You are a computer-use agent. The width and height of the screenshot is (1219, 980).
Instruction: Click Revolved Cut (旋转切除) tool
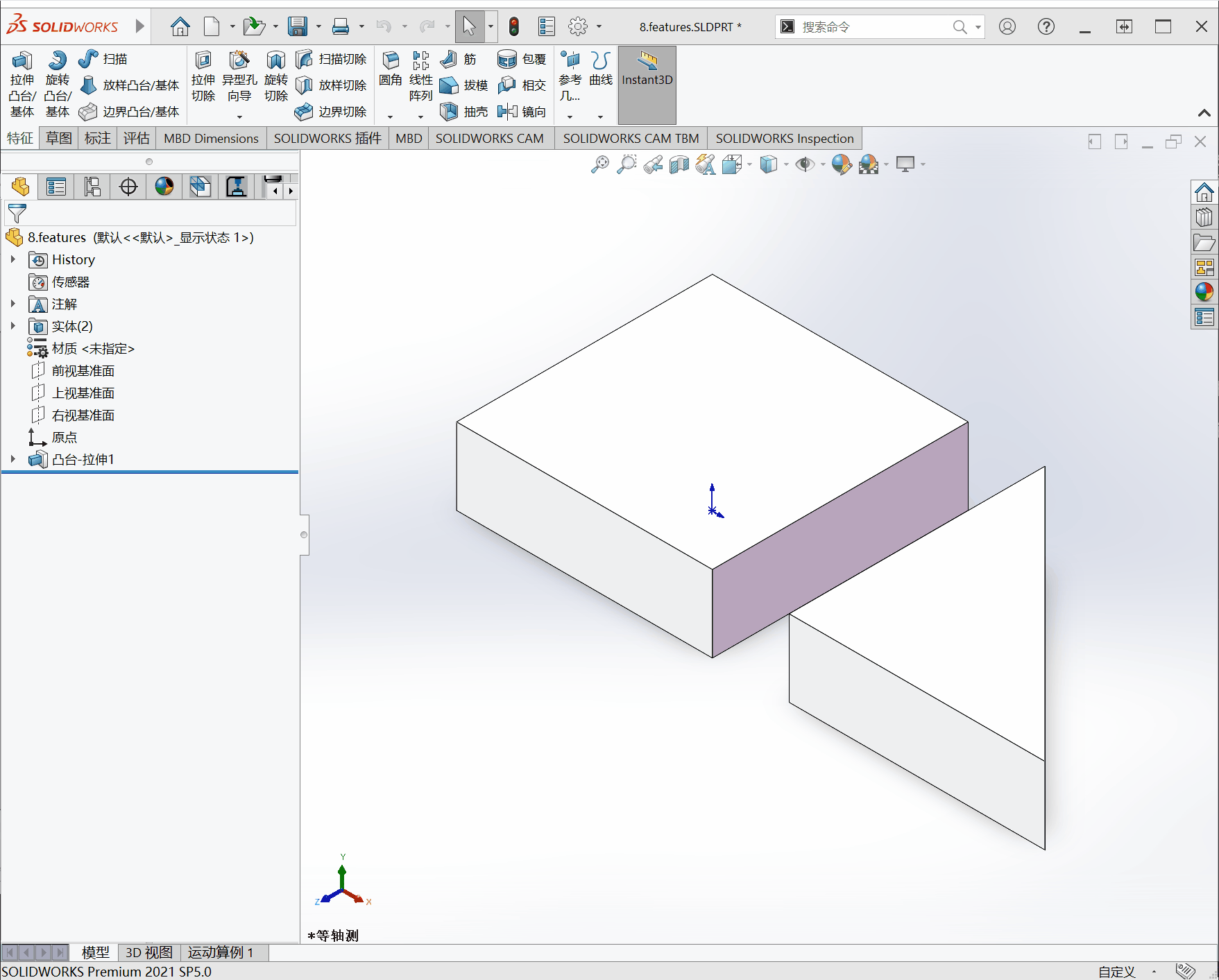pos(276,77)
